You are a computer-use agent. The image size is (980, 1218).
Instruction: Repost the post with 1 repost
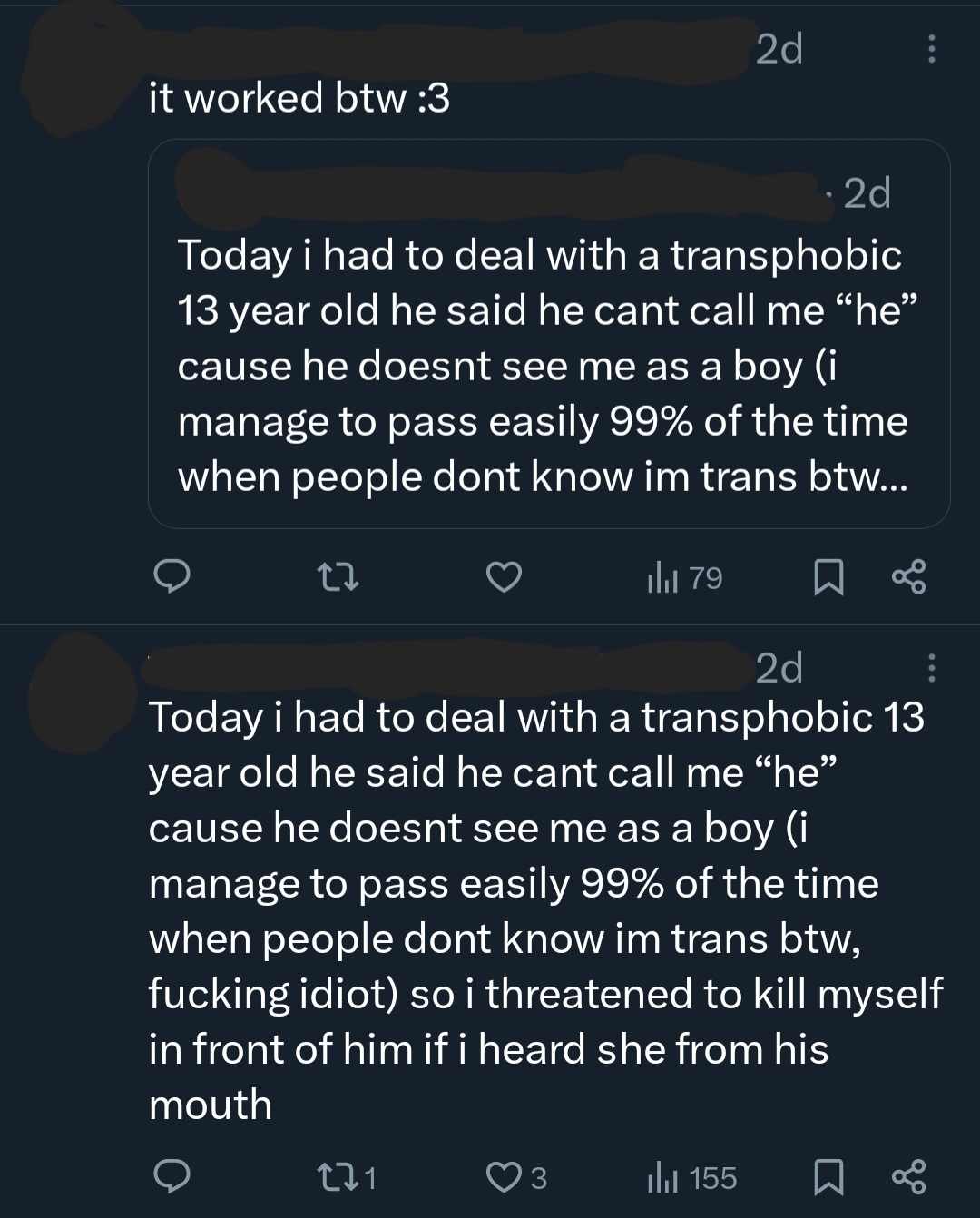coord(348,1177)
